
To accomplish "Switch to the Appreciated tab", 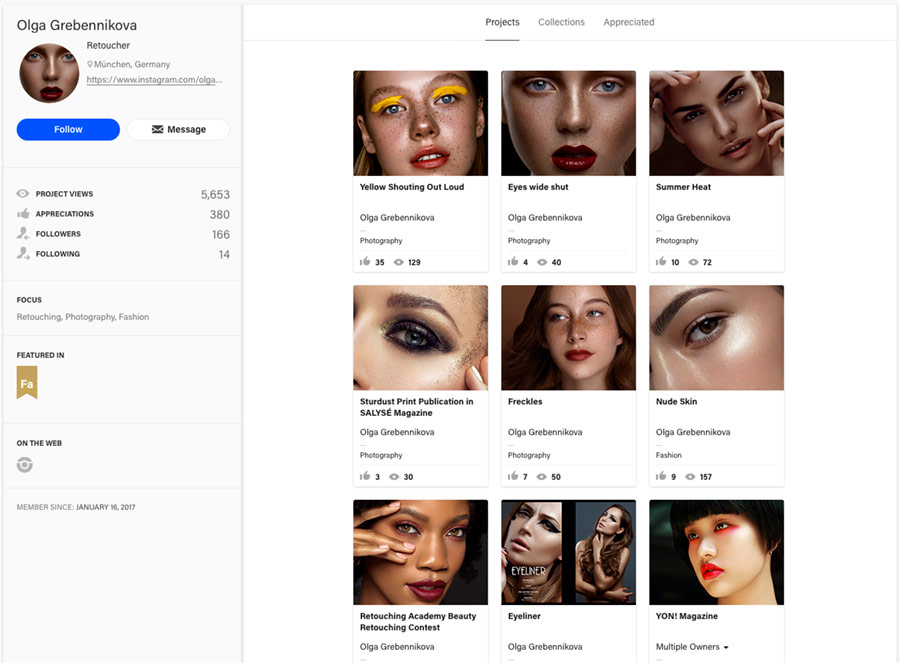I will click(629, 22).
